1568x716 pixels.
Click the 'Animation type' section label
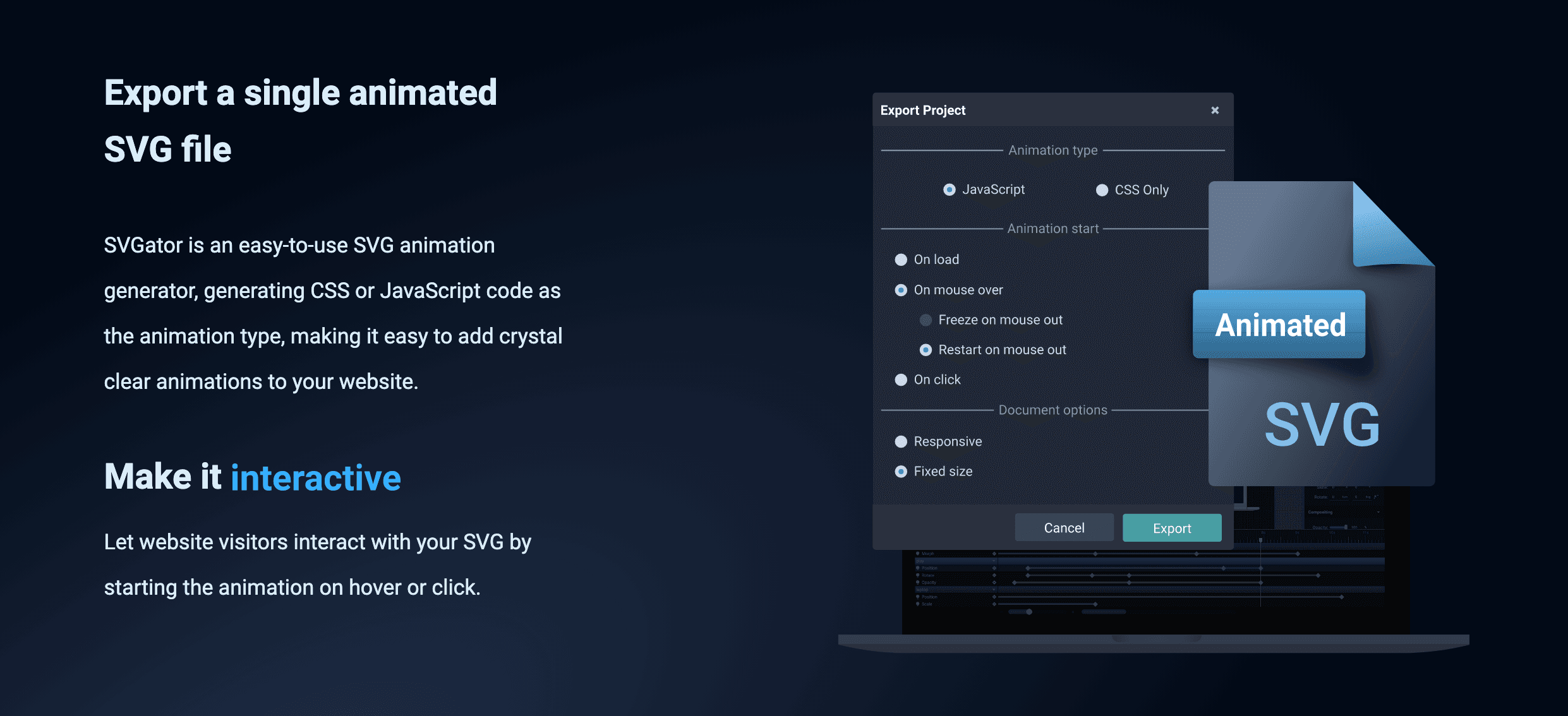1052,150
